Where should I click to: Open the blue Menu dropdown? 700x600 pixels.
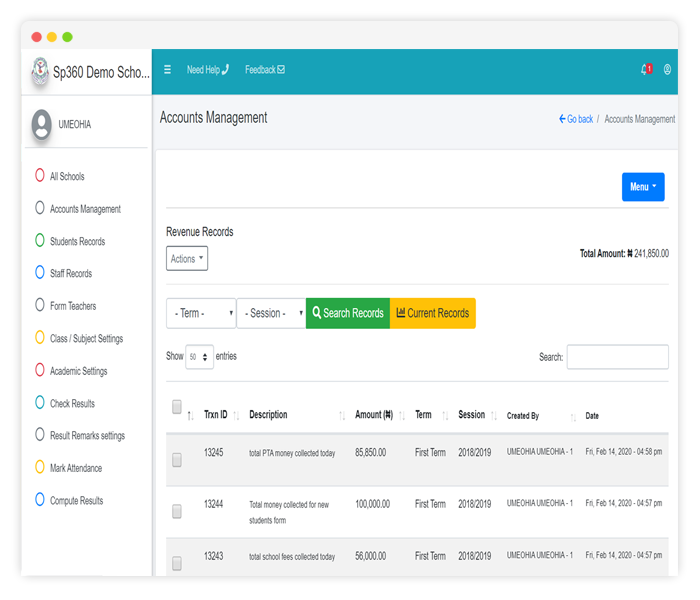coord(643,187)
